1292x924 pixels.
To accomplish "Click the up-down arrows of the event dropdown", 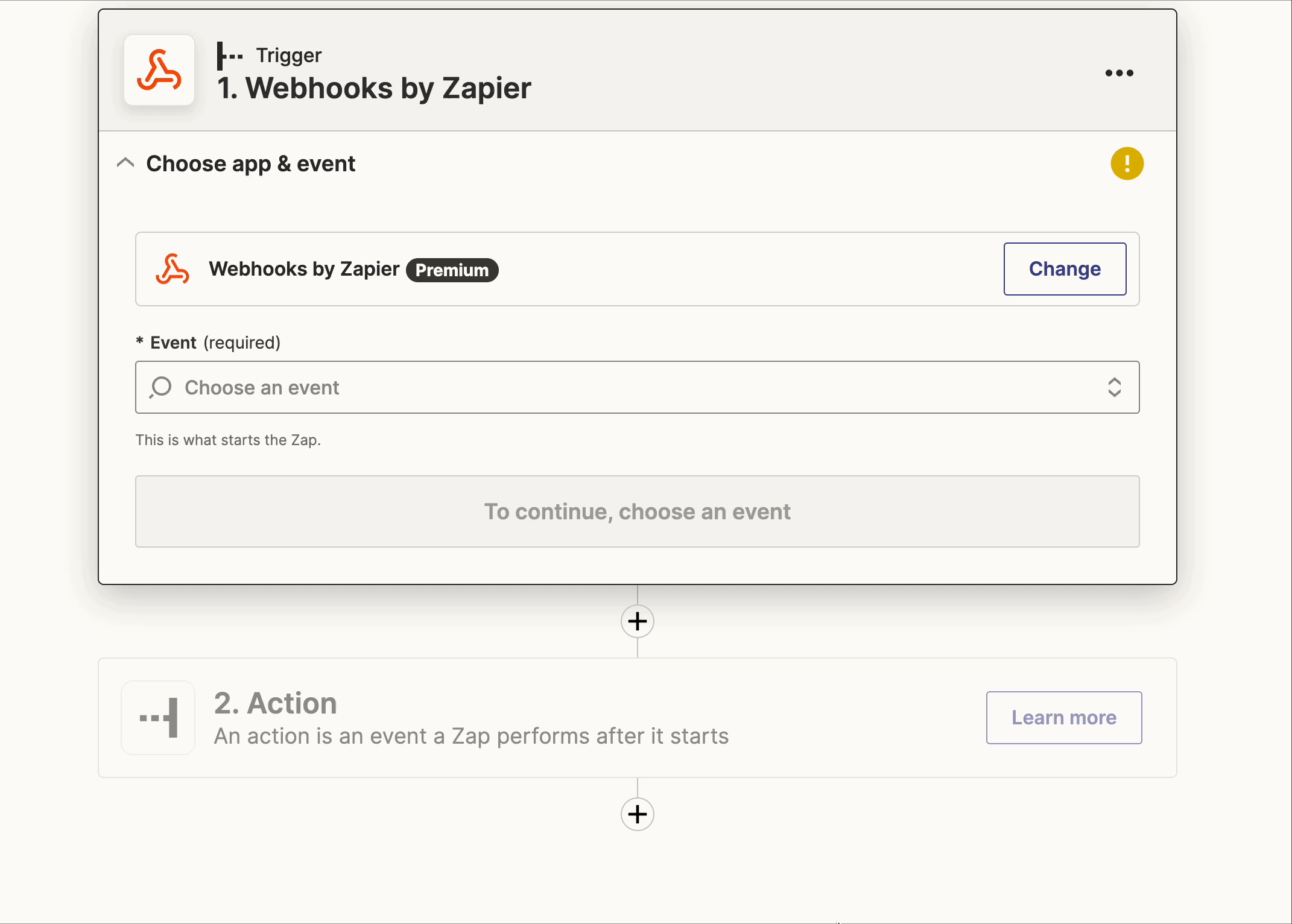I will click(x=1114, y=387).
